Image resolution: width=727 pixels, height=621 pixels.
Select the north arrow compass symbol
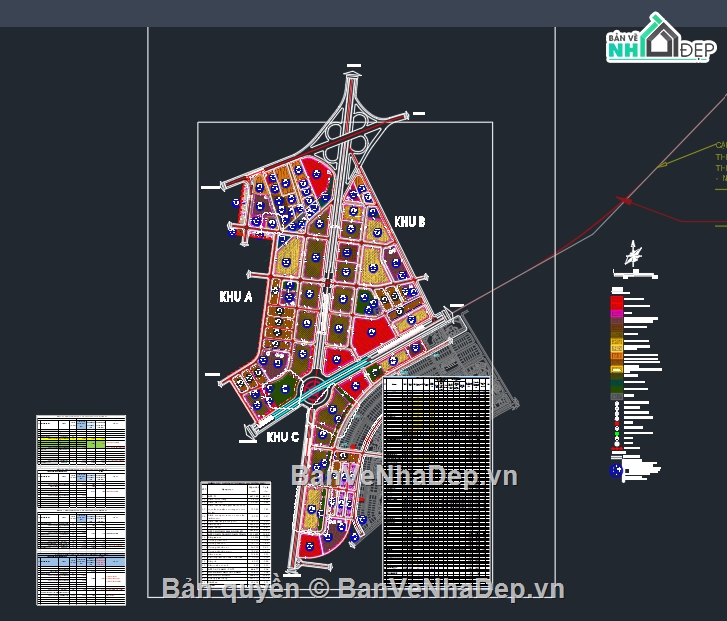click(x=633, y=254)
